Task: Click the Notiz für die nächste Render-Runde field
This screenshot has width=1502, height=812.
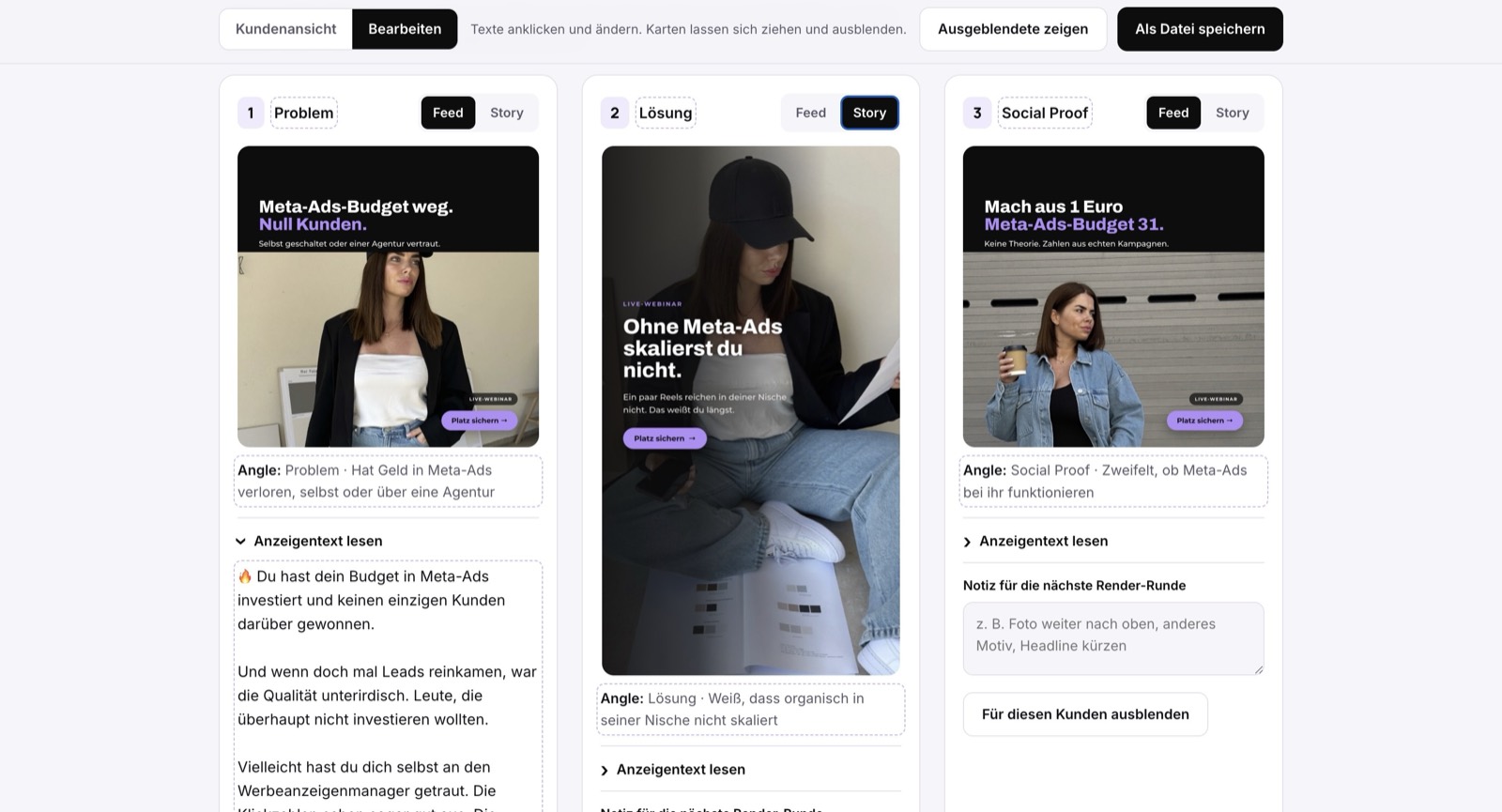Action: [1113, 638]
